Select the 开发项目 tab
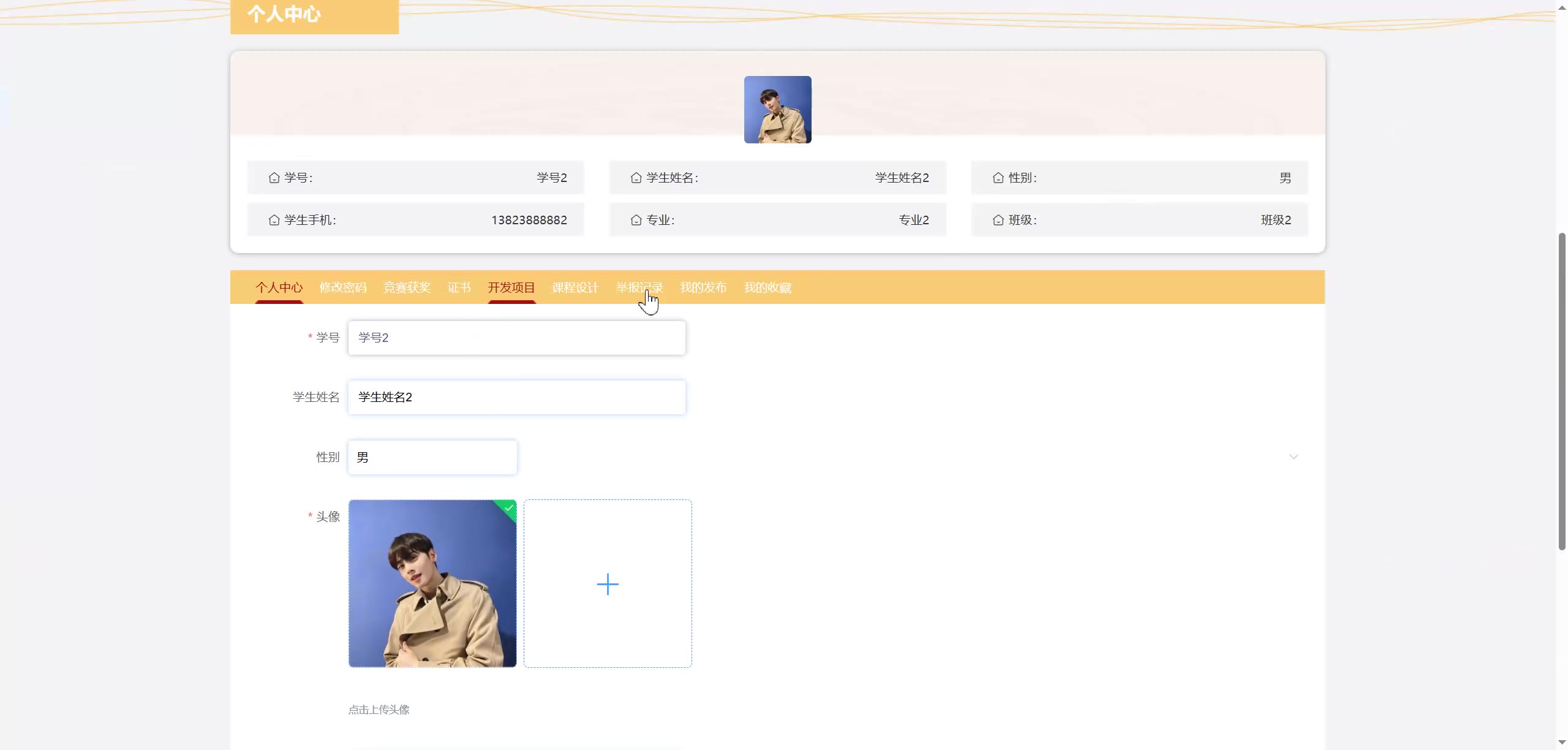The height and width of the screenshot is (750, 1568). coord(511,287)
